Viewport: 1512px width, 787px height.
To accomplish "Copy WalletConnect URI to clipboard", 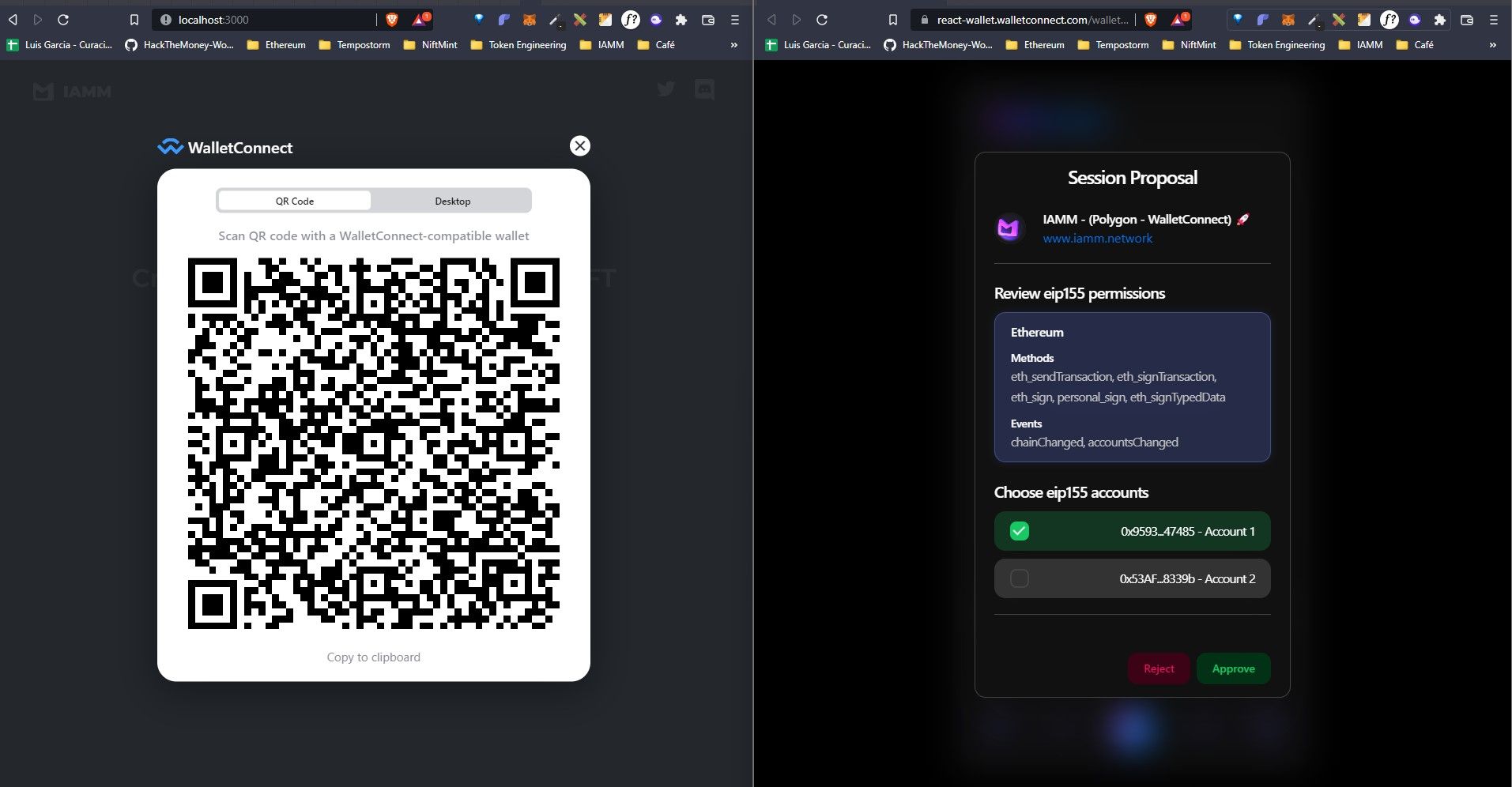I will click(374, 657).
